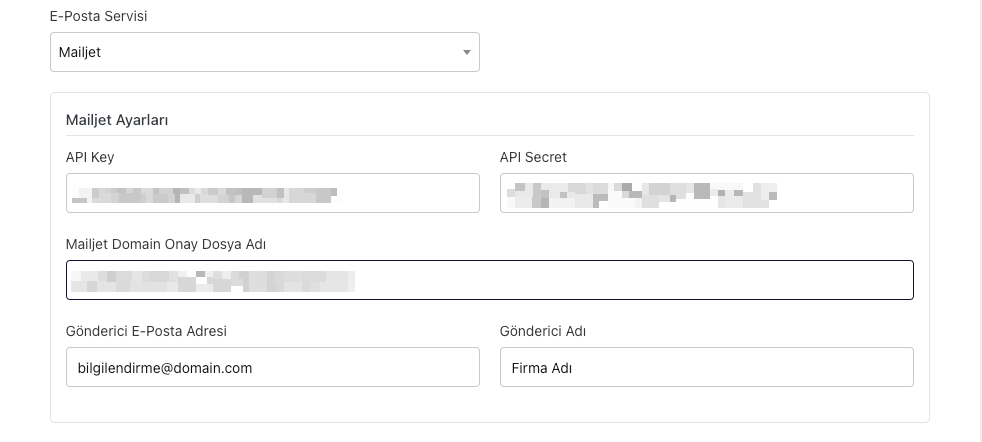This screenshot has height=442, width=982.
Task: Open the E-Posta Servisi dropdown
Action: click(264, 52)
